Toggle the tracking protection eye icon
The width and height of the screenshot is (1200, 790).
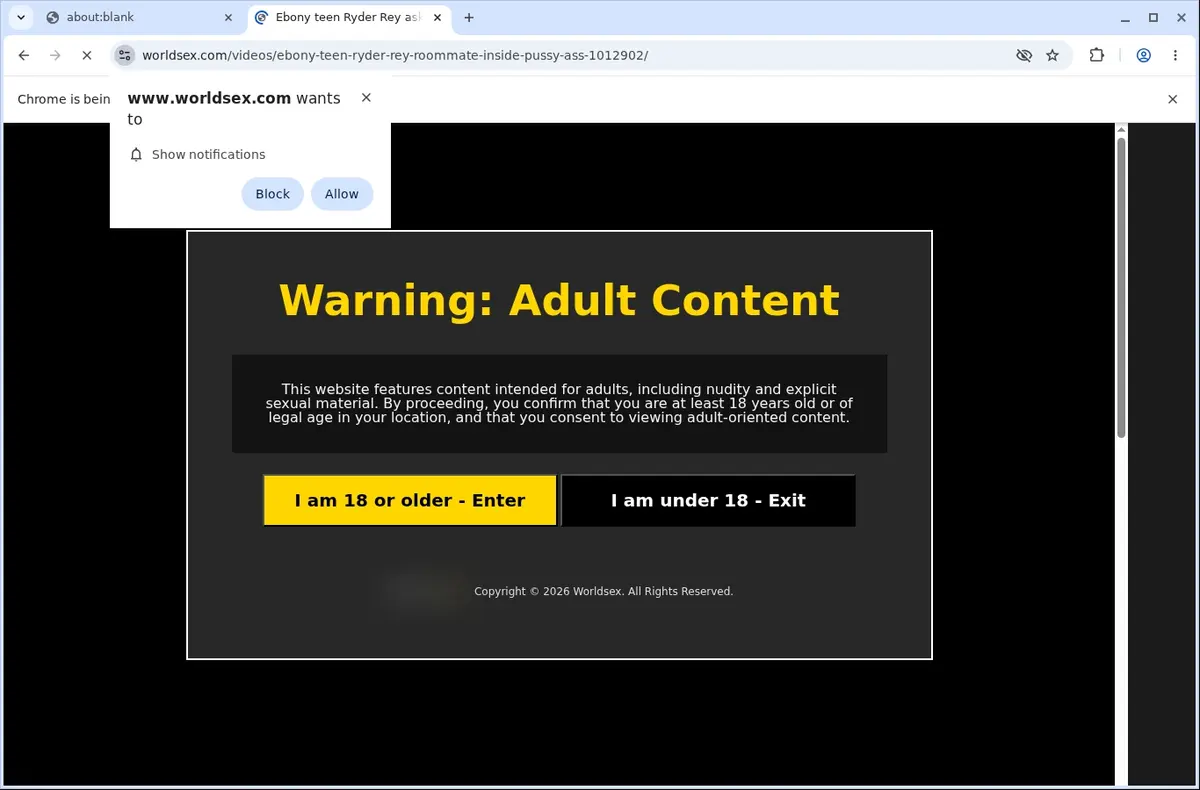pos(1024,55)
